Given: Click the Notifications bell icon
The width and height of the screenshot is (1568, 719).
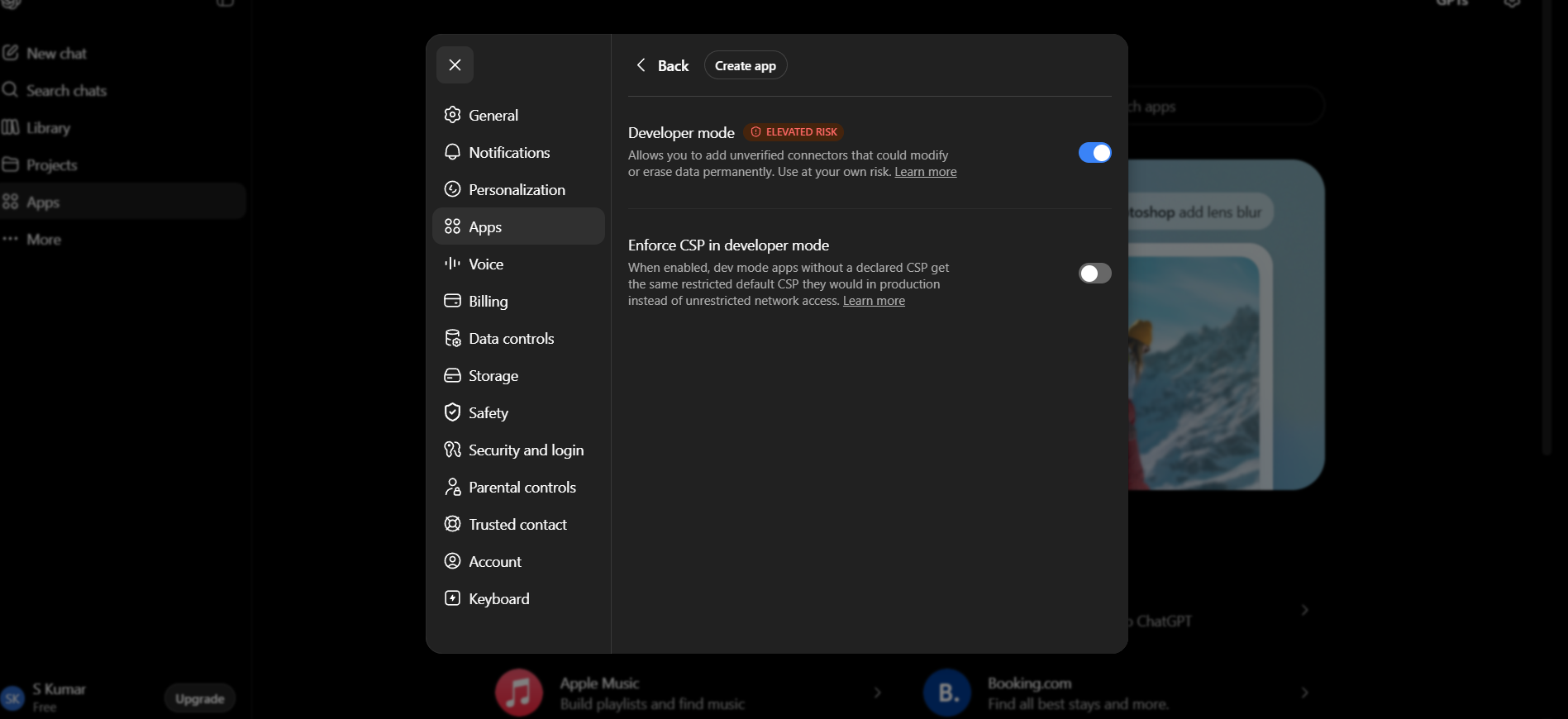Looking at the screenshot, I should (452, 152).
